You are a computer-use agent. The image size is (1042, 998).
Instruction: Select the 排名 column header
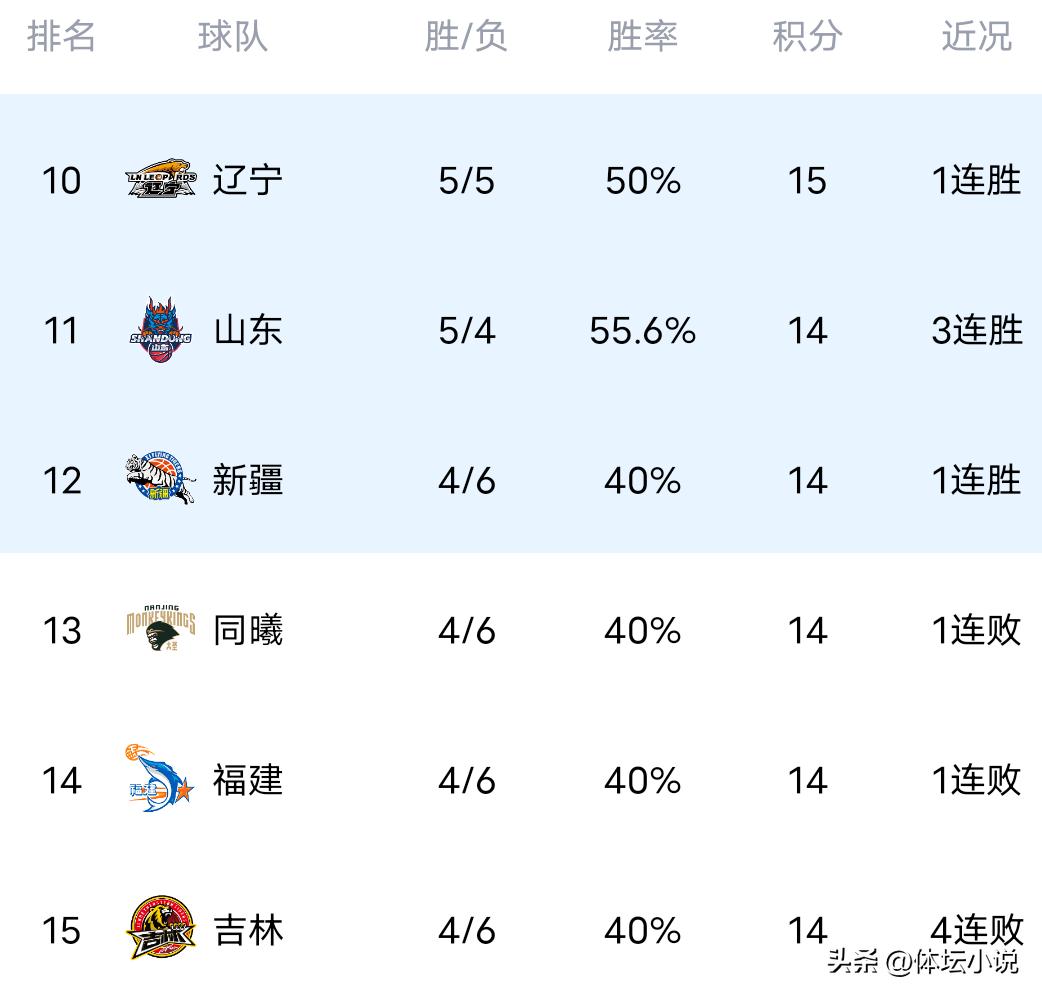[61, 37]
